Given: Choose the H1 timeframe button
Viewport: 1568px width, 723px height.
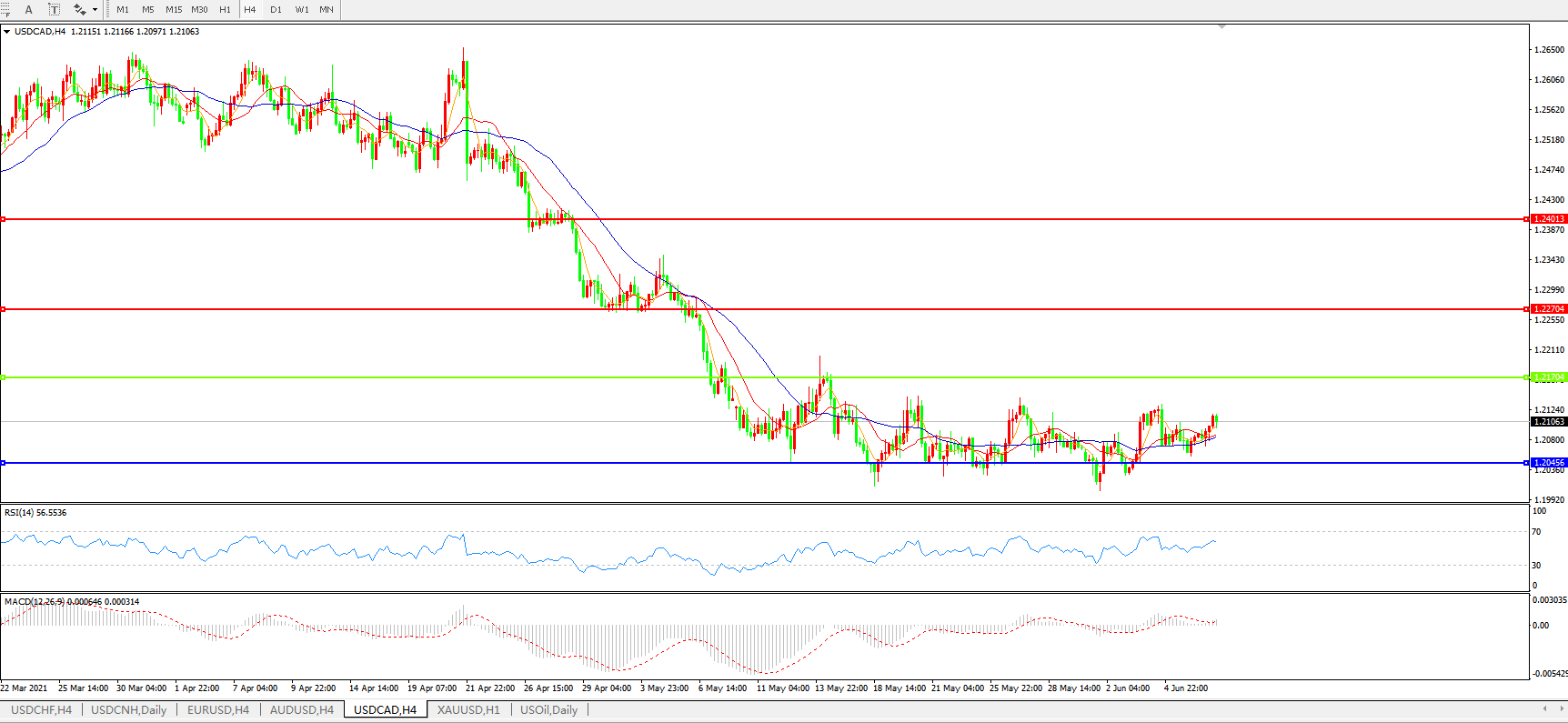Looking at the screenshot, I should (x=225, y=9).
